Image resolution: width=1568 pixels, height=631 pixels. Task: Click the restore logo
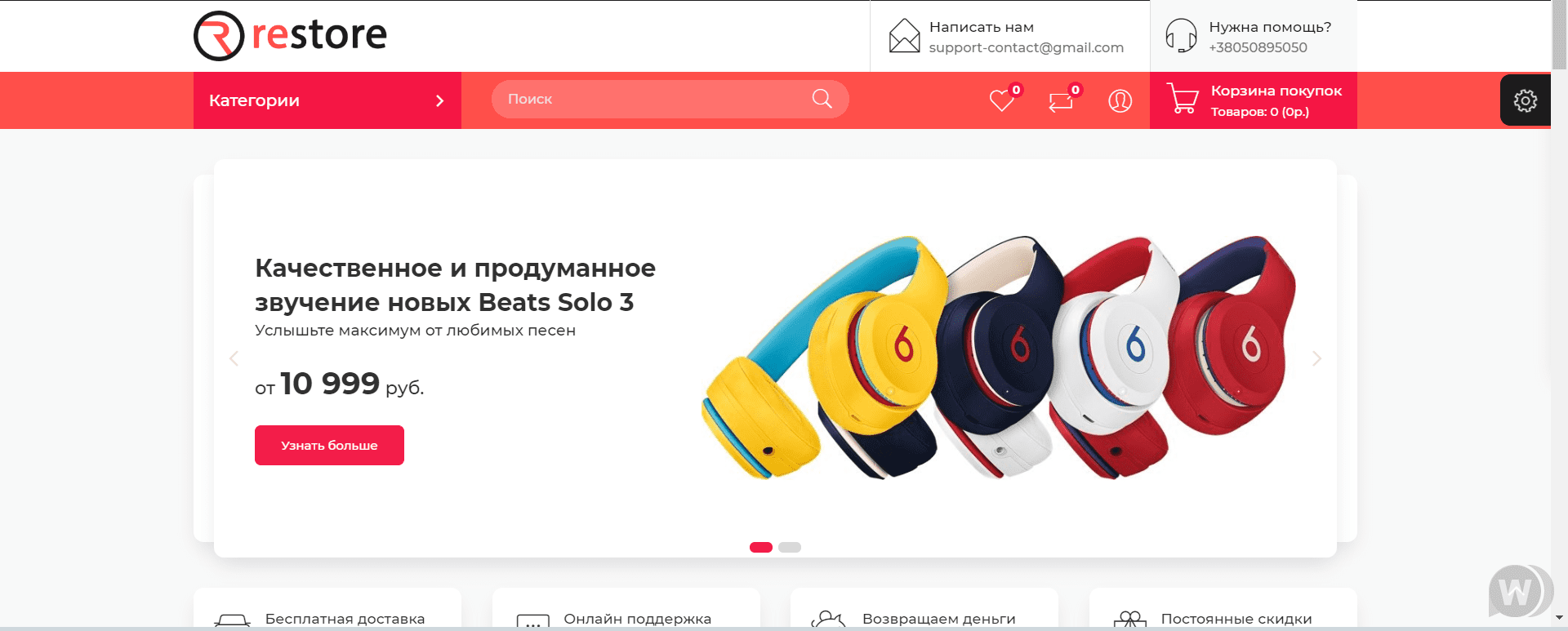290,35
